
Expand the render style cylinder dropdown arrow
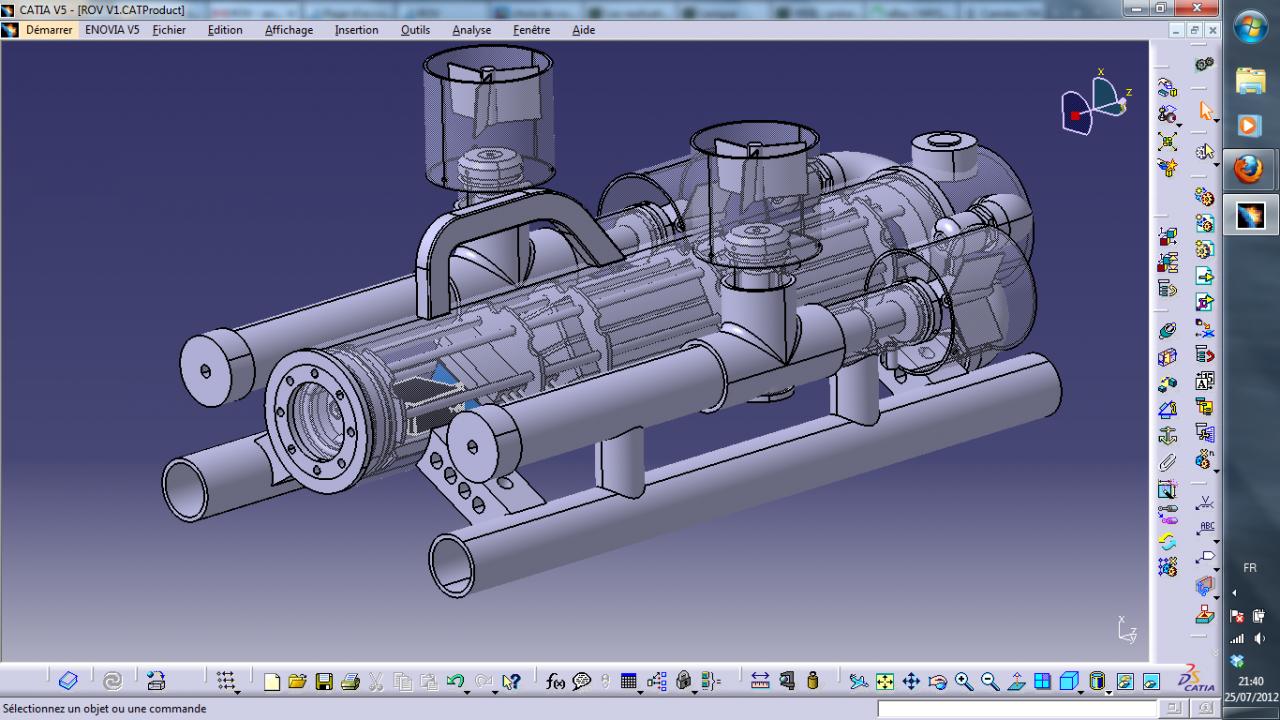pos(1109,691)
